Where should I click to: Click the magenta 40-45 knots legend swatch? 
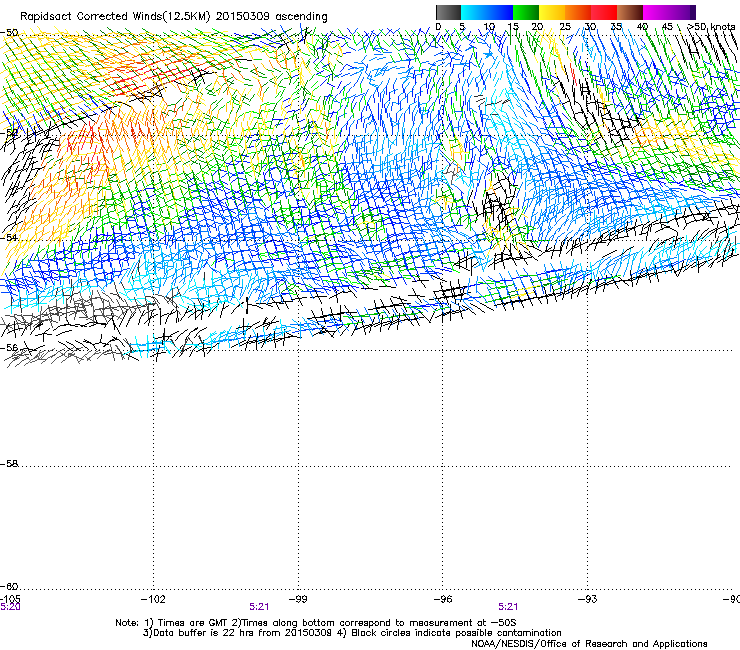coord(656,12)
